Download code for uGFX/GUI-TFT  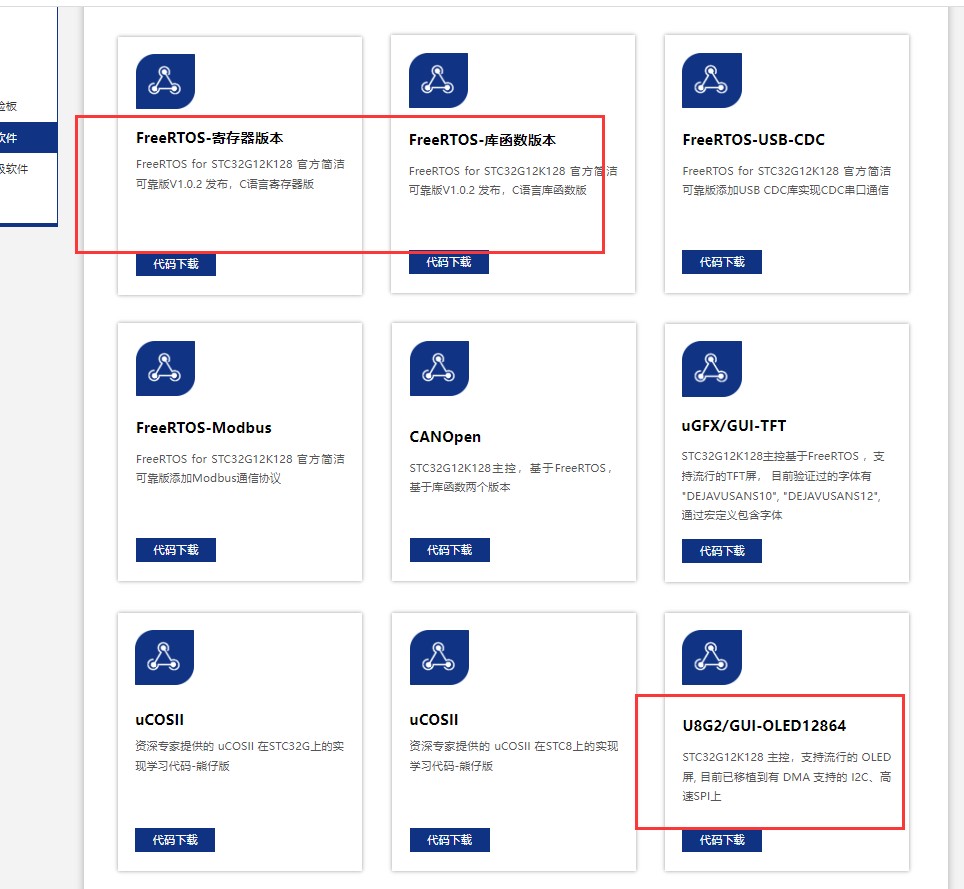(722, 551)
